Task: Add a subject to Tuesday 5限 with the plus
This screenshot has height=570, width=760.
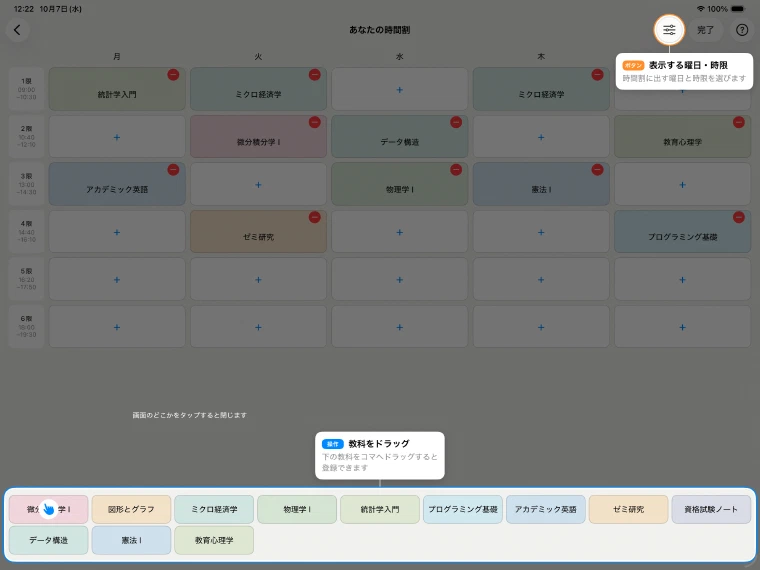Action: pos(258,280)
